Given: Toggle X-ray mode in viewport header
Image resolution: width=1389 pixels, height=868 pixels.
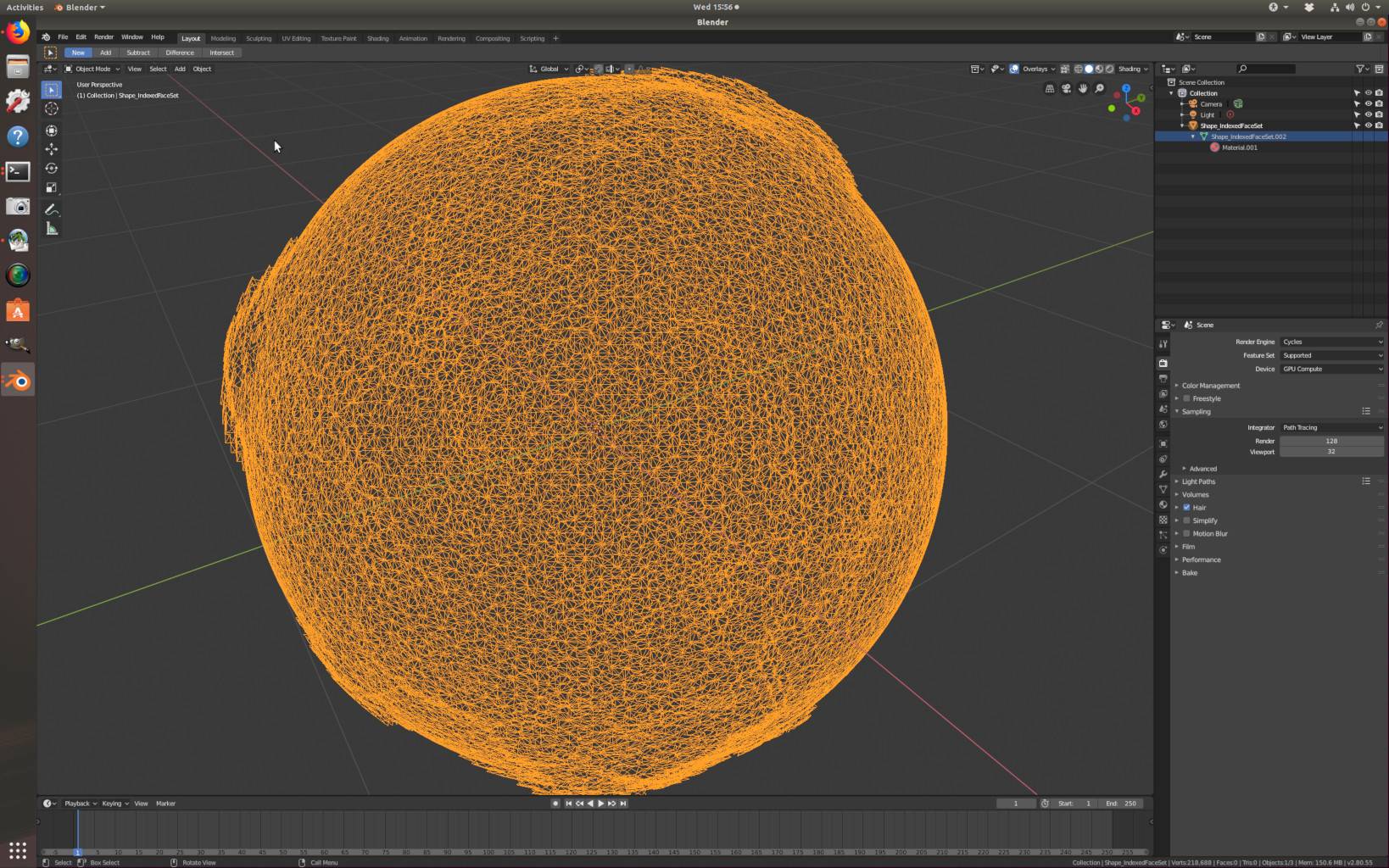Looking at the screenshot, I should (1064, 69).
